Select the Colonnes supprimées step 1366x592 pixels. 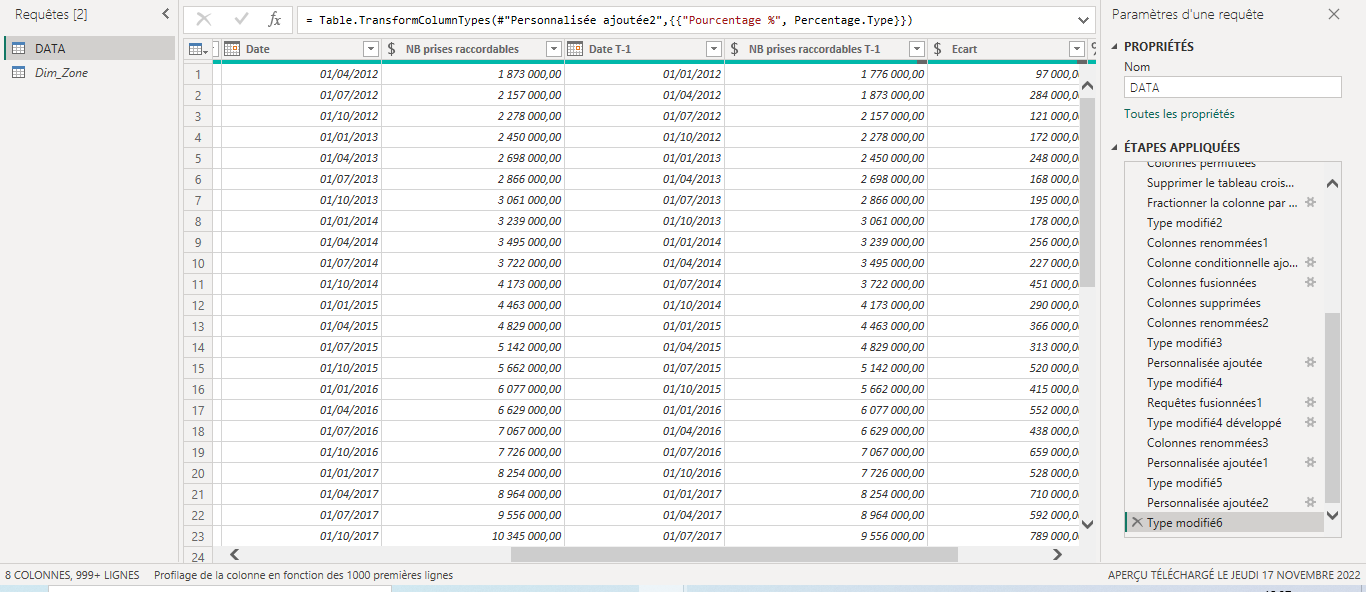(x=1203, y=302)
